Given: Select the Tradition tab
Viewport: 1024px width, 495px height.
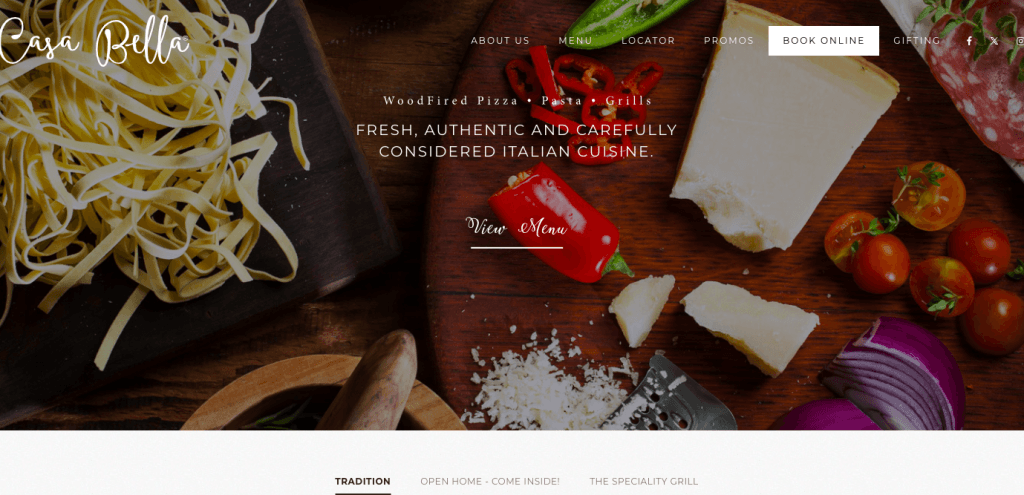Looking at the screenshot, I should point(362,481).
